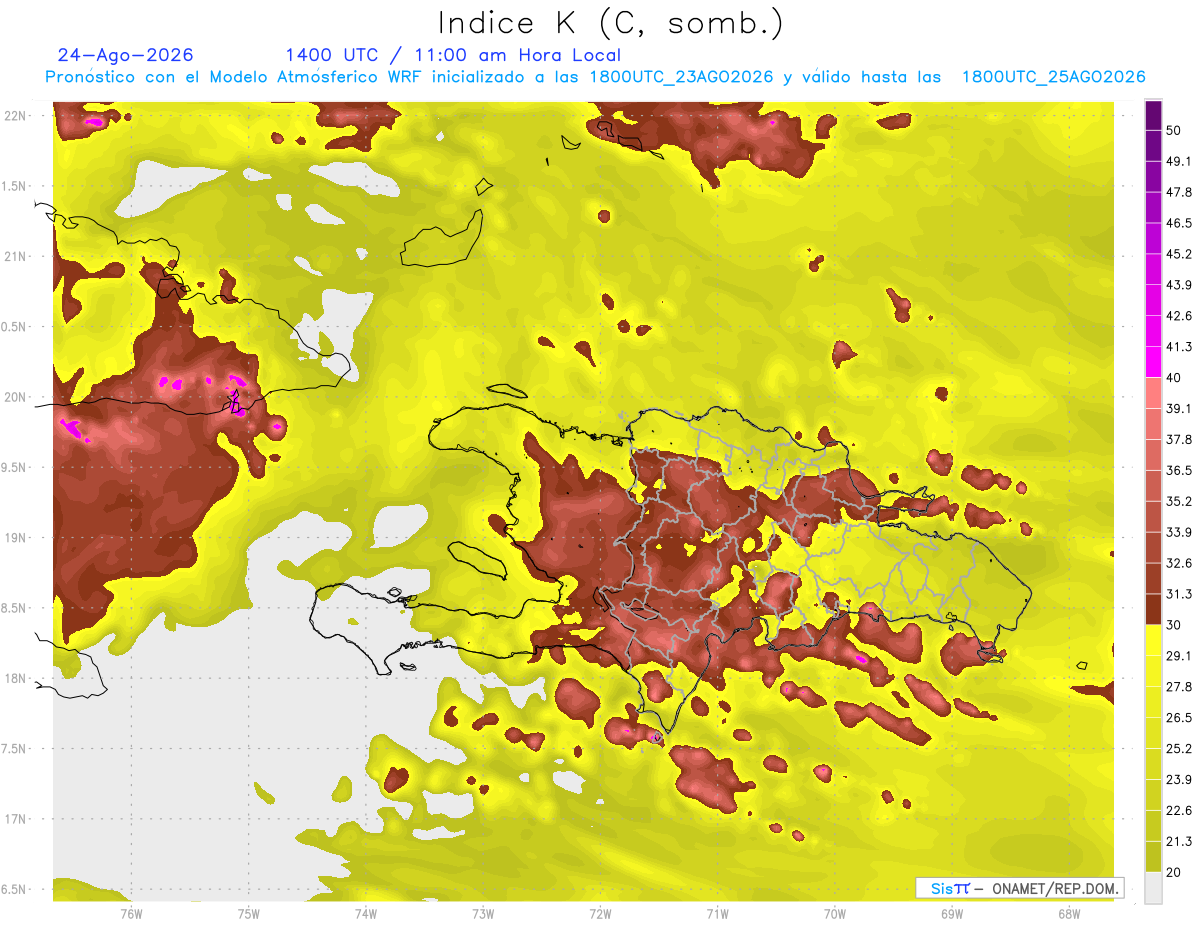Select the '37.8' color scale value
Image resolution: width=1200 pixels, height=927 pixels.
pos(1178,439)
